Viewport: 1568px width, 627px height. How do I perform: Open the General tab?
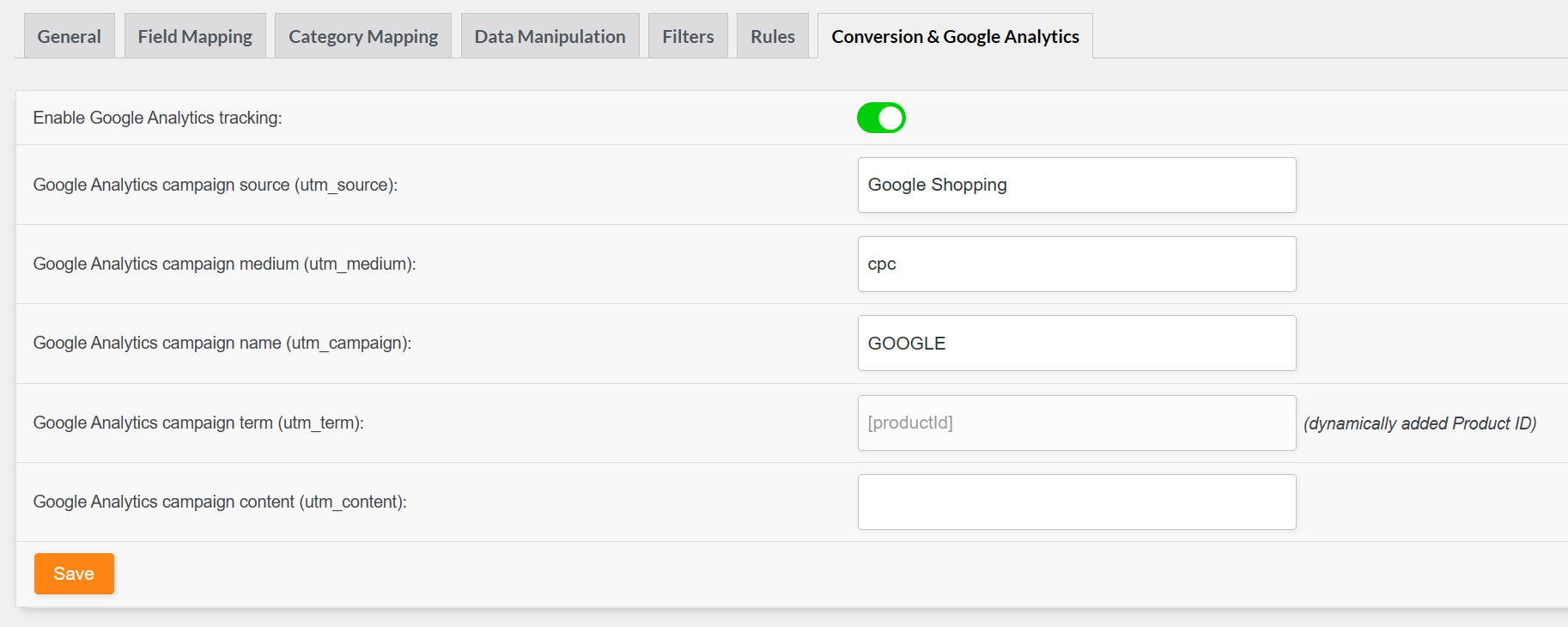click(69, 36)
